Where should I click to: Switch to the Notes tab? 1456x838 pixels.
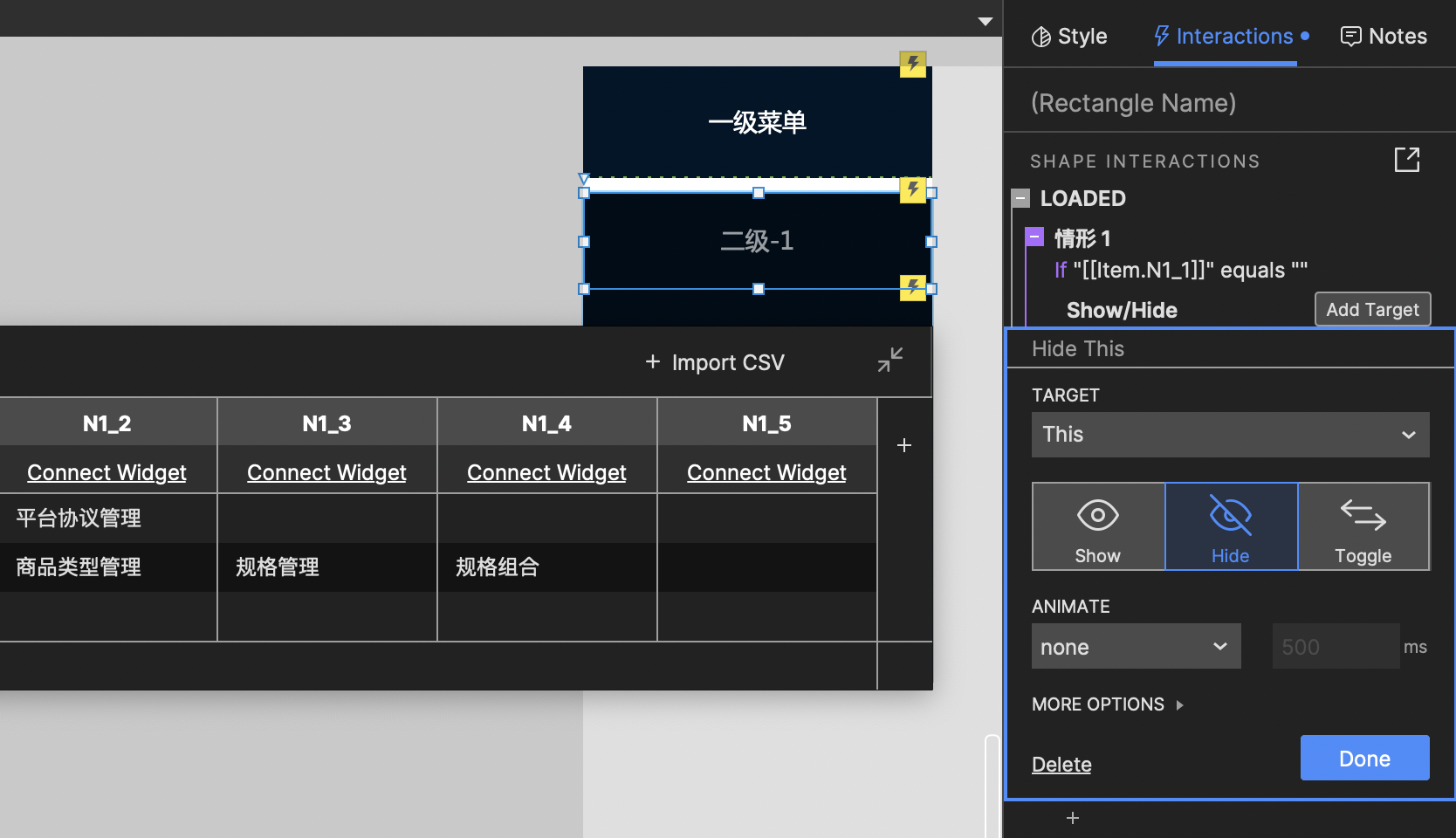click(x=1383, y=36)
